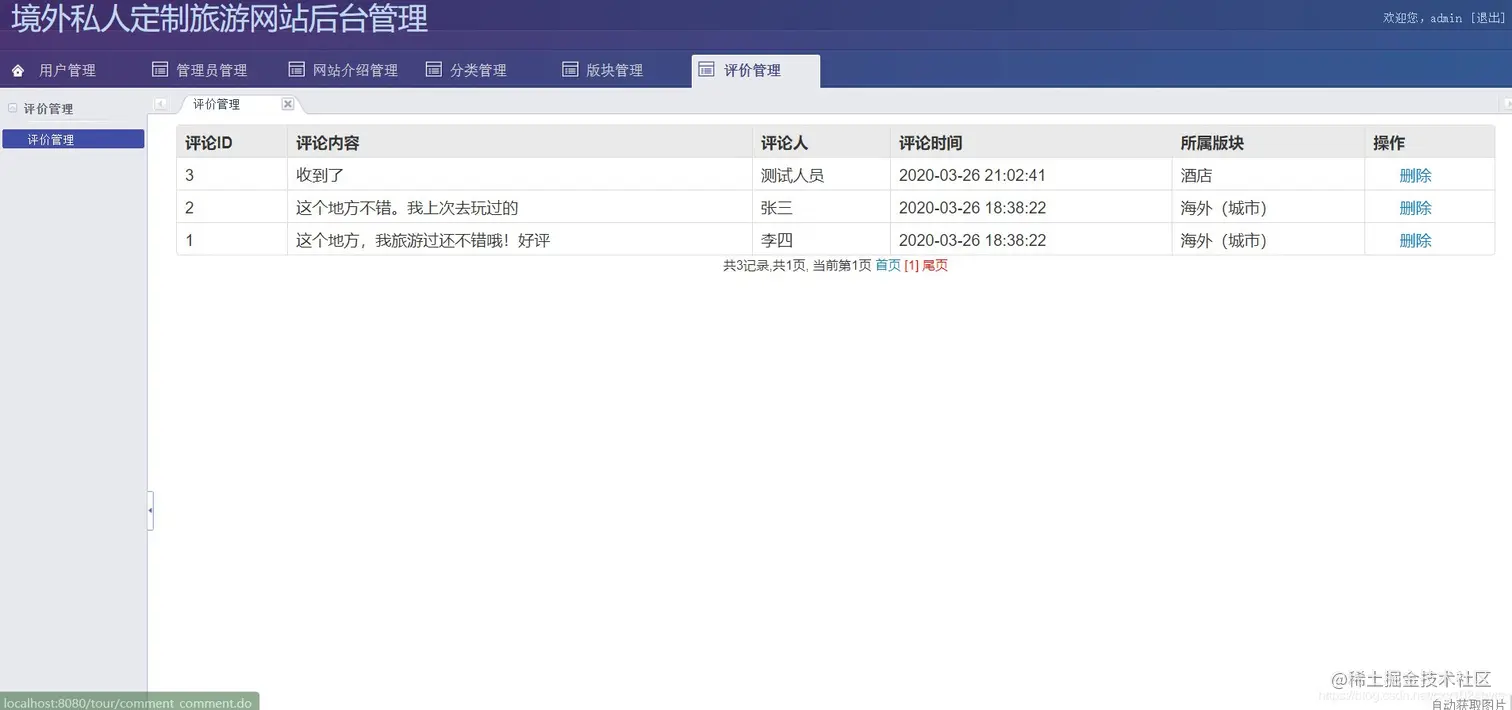
Task: Delete comment 1 by 李四
Action: coord(1415,240)
